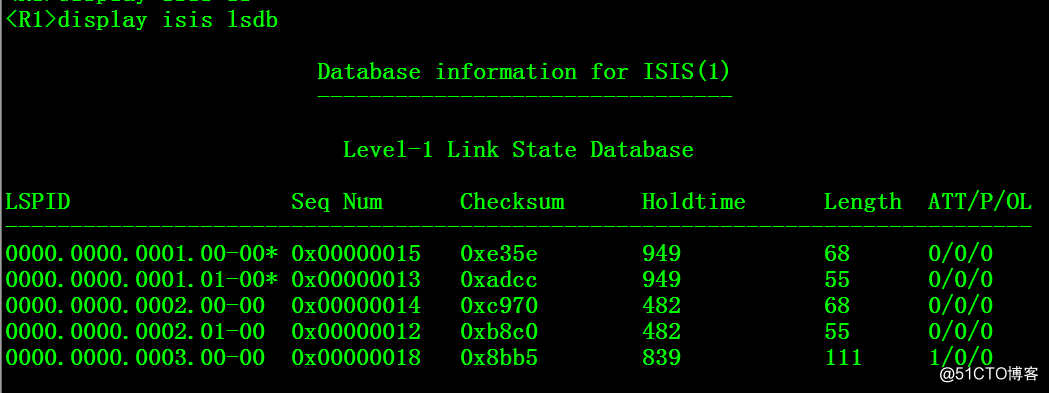Click checksum value 0xc970
The height and width of the screenshot is (393, 1049).
click(499, 305)
